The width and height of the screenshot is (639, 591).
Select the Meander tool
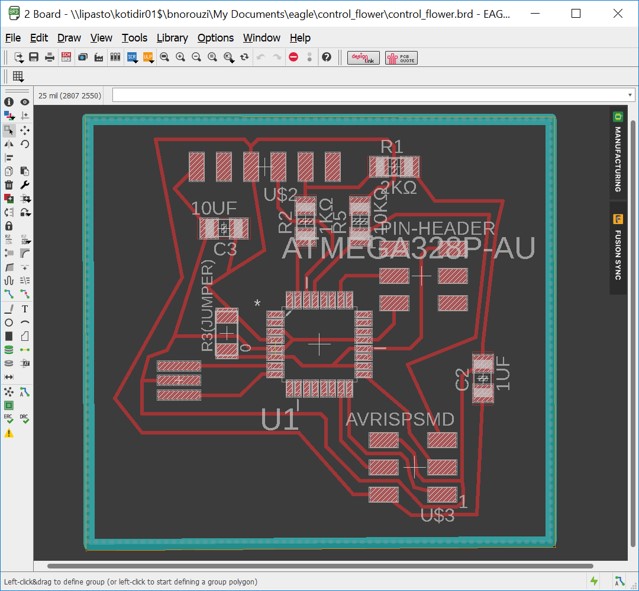coord(9,280)
